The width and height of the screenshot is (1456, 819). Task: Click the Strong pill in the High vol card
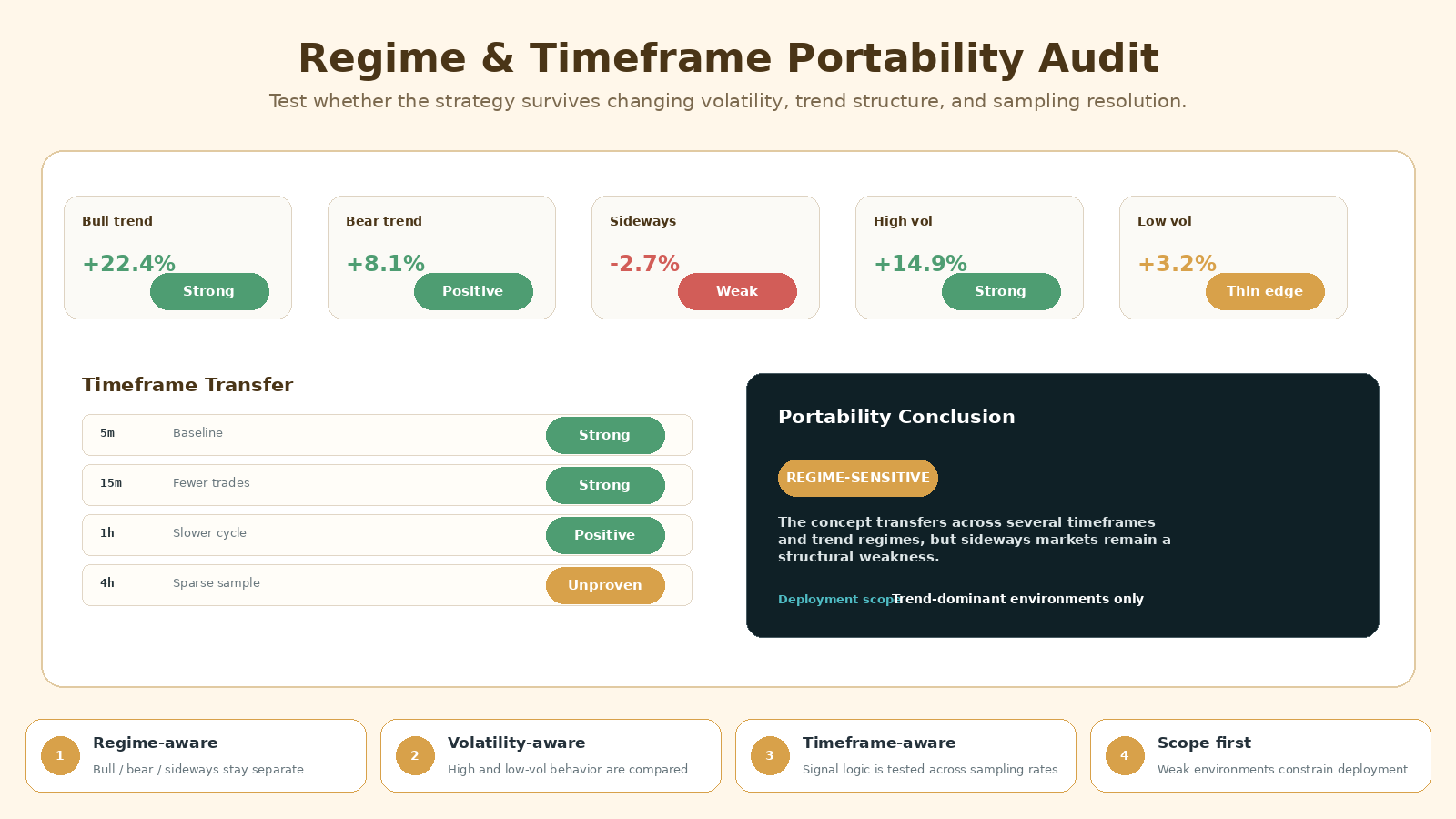click(x=1001, y=291)
